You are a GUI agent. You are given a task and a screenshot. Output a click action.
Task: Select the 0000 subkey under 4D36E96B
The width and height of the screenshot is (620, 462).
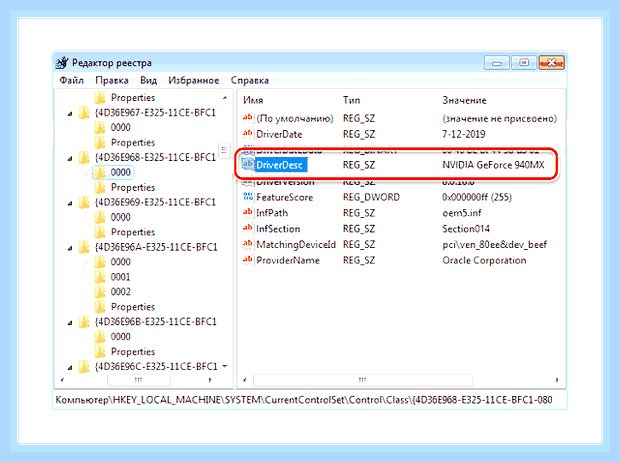[x=121, y=337]
